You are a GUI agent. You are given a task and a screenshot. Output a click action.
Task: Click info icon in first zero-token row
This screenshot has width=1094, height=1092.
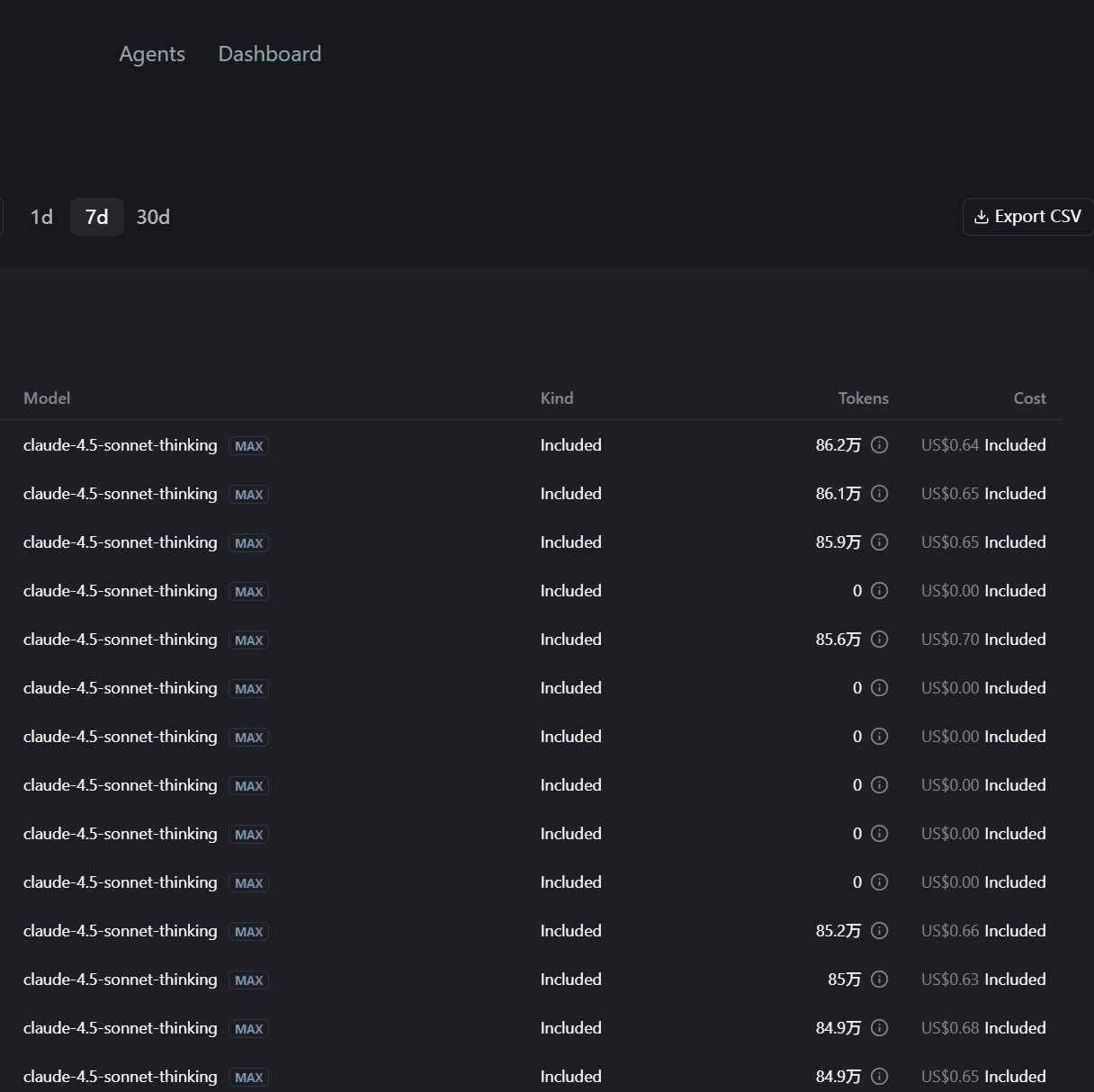pyautogui.click(x=880, y=591)
